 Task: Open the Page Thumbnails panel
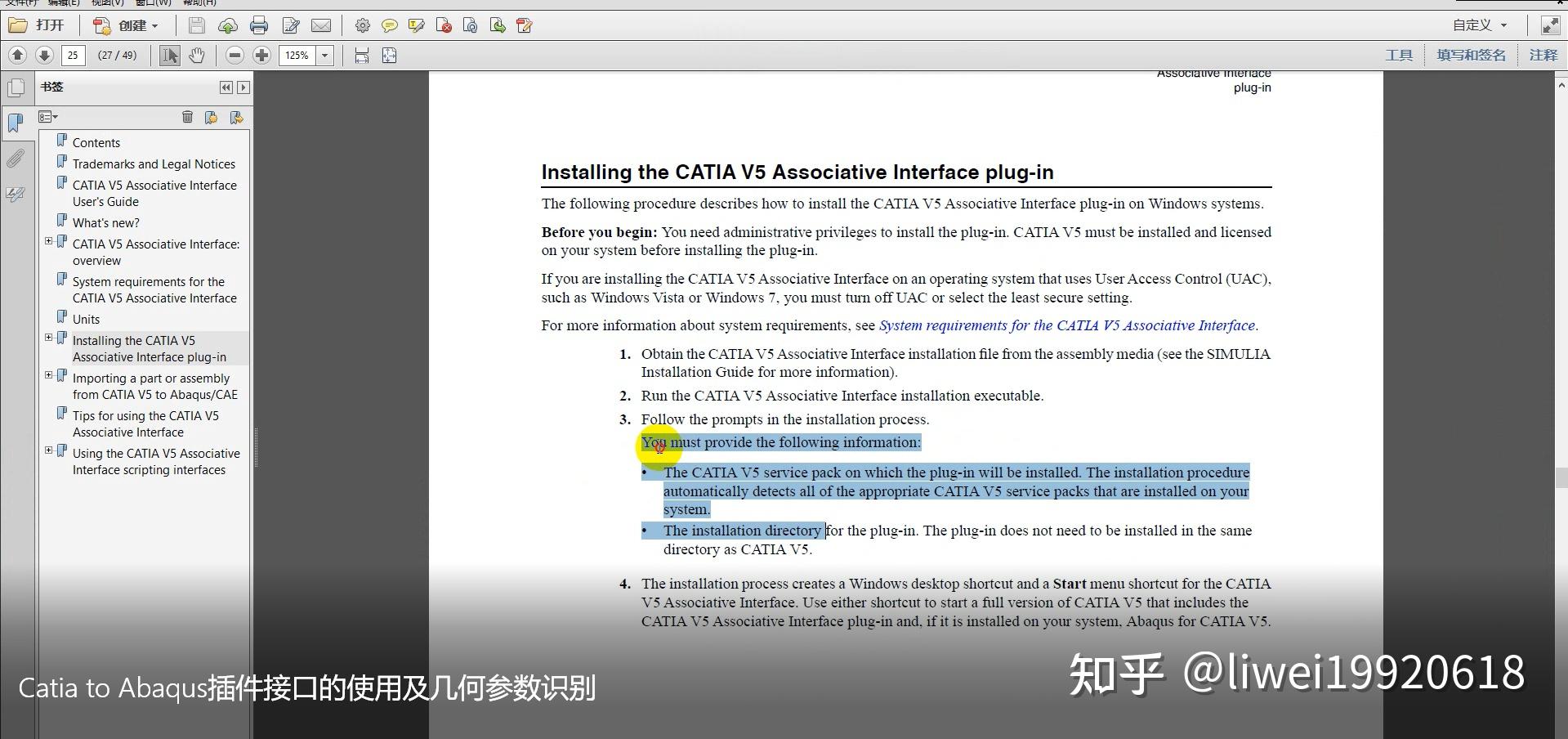[x=16, y=87]
